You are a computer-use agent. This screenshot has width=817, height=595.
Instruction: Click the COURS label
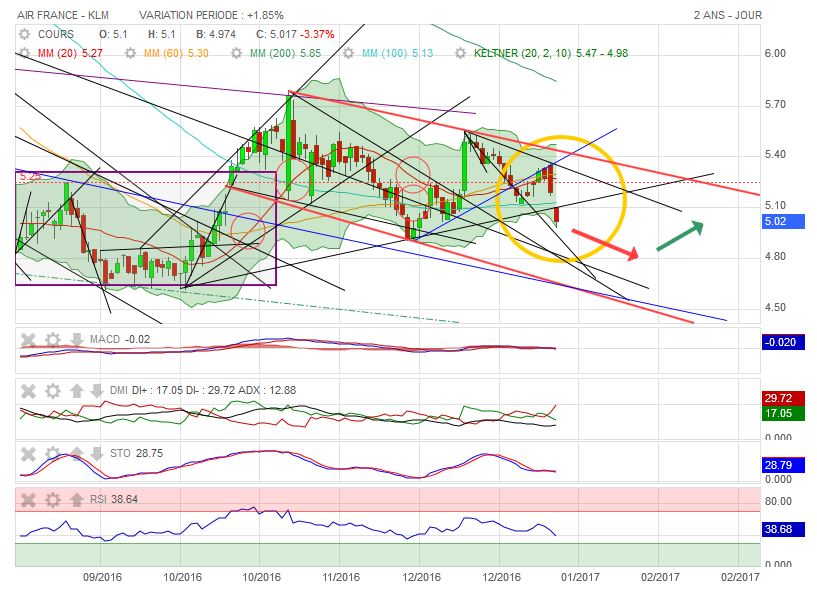(56, 34)
